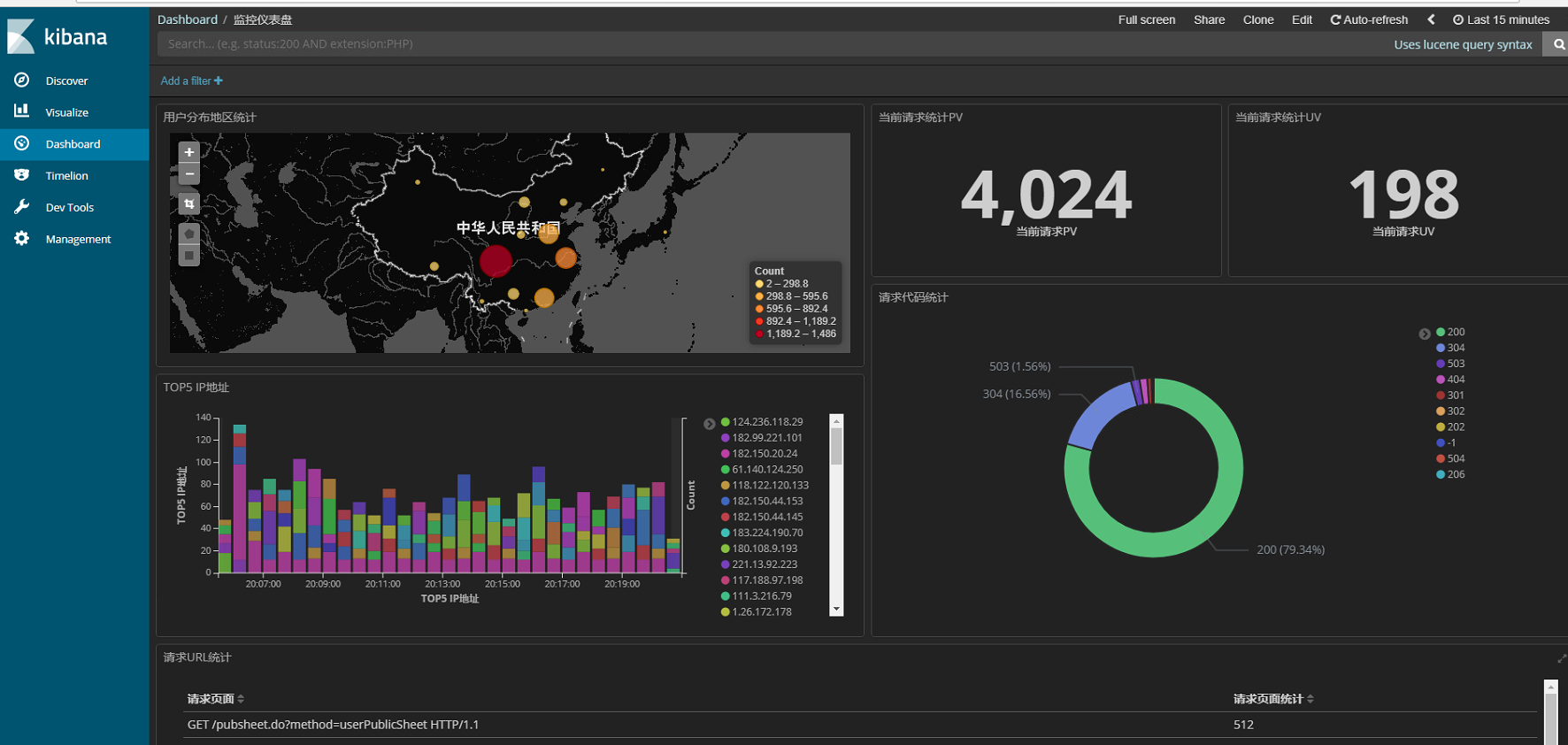Click the search magnifier button
The image size is (1568, 745).
tap(1556, 44)
